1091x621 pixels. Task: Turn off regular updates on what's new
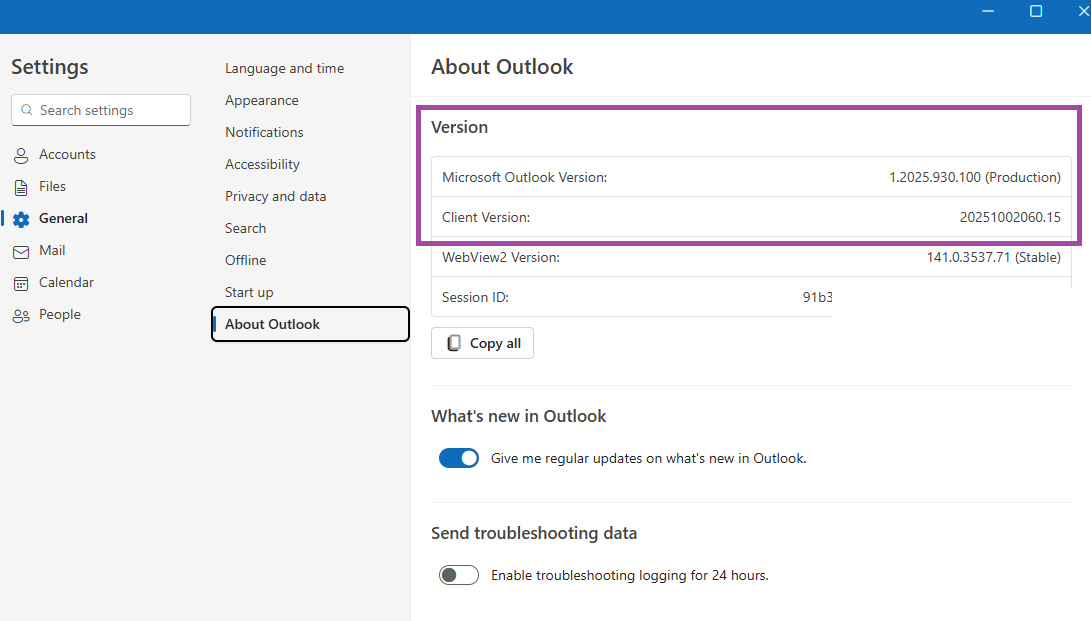tap(459, 458)
